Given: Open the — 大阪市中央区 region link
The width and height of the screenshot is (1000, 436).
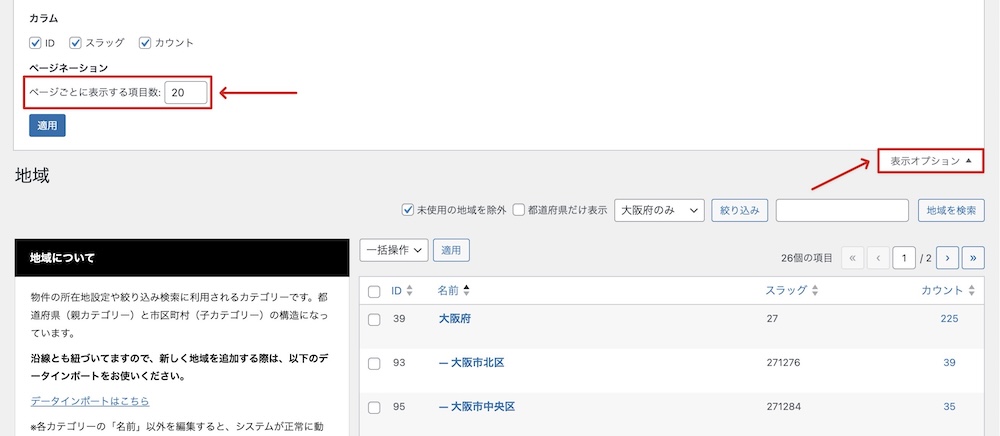Looking at the screenshot, I should (477, 407).
